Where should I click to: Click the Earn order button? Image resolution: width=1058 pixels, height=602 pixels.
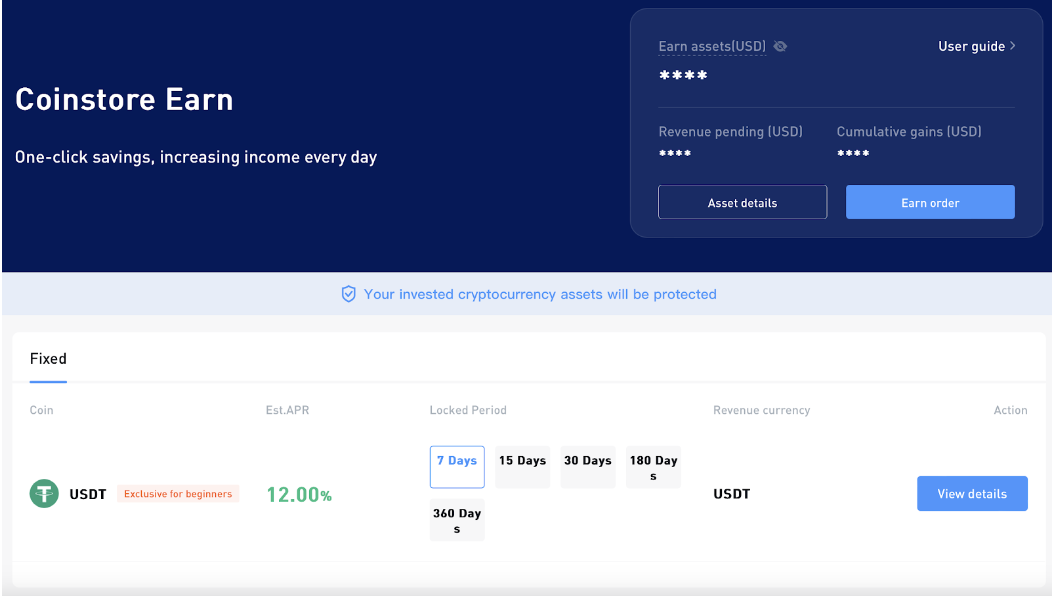pos(930,201)
